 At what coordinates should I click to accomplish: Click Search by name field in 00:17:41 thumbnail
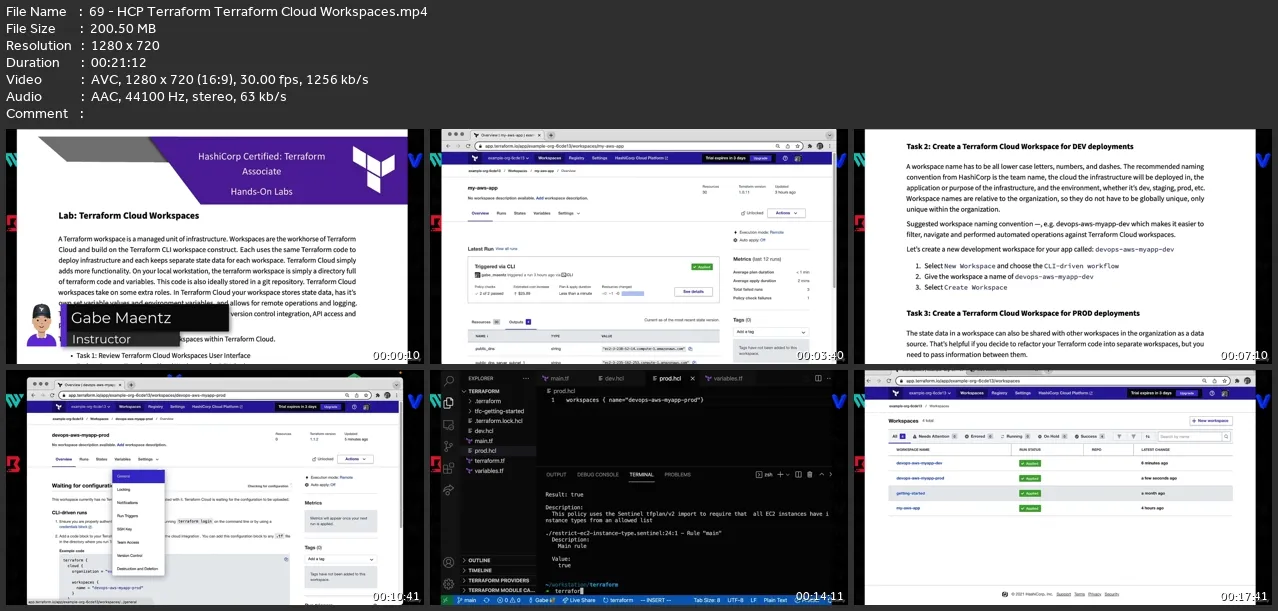coord(1190,436)
